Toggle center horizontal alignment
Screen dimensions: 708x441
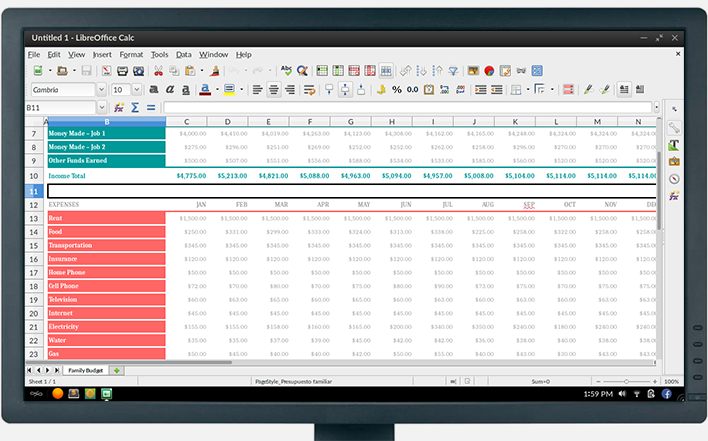(x=273, y=90)
